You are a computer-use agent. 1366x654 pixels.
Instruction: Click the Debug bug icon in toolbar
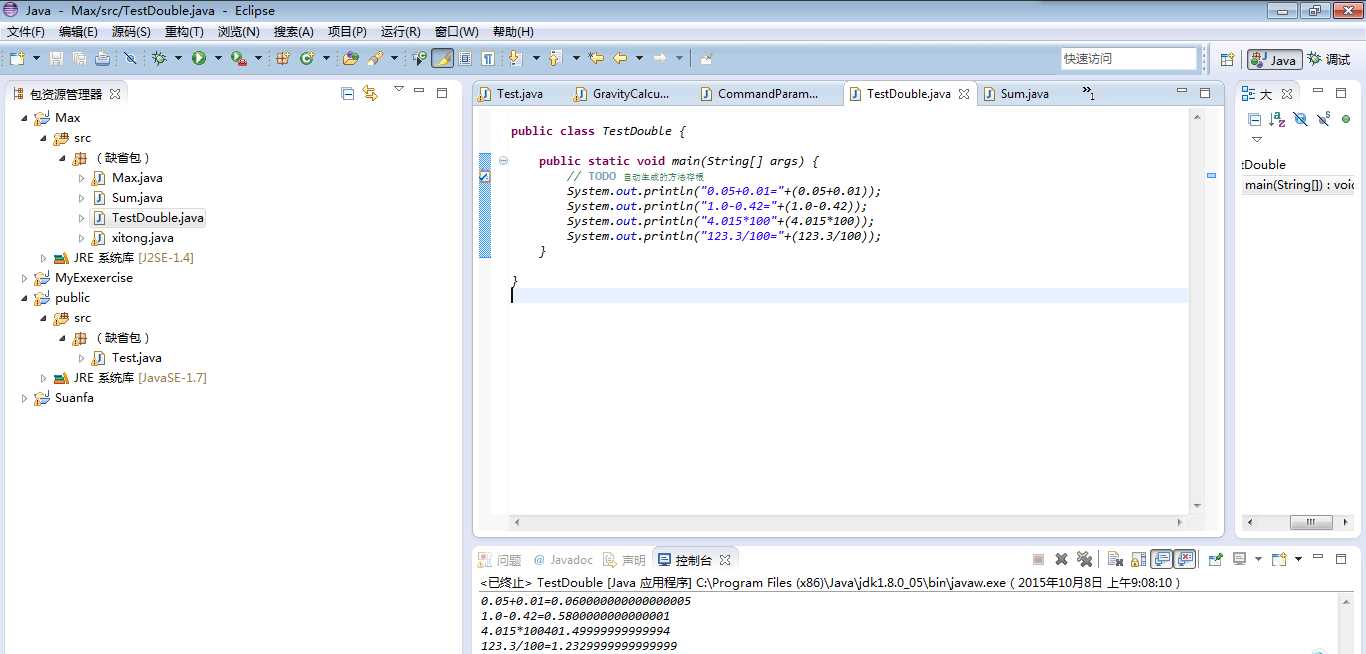point(158,58)
